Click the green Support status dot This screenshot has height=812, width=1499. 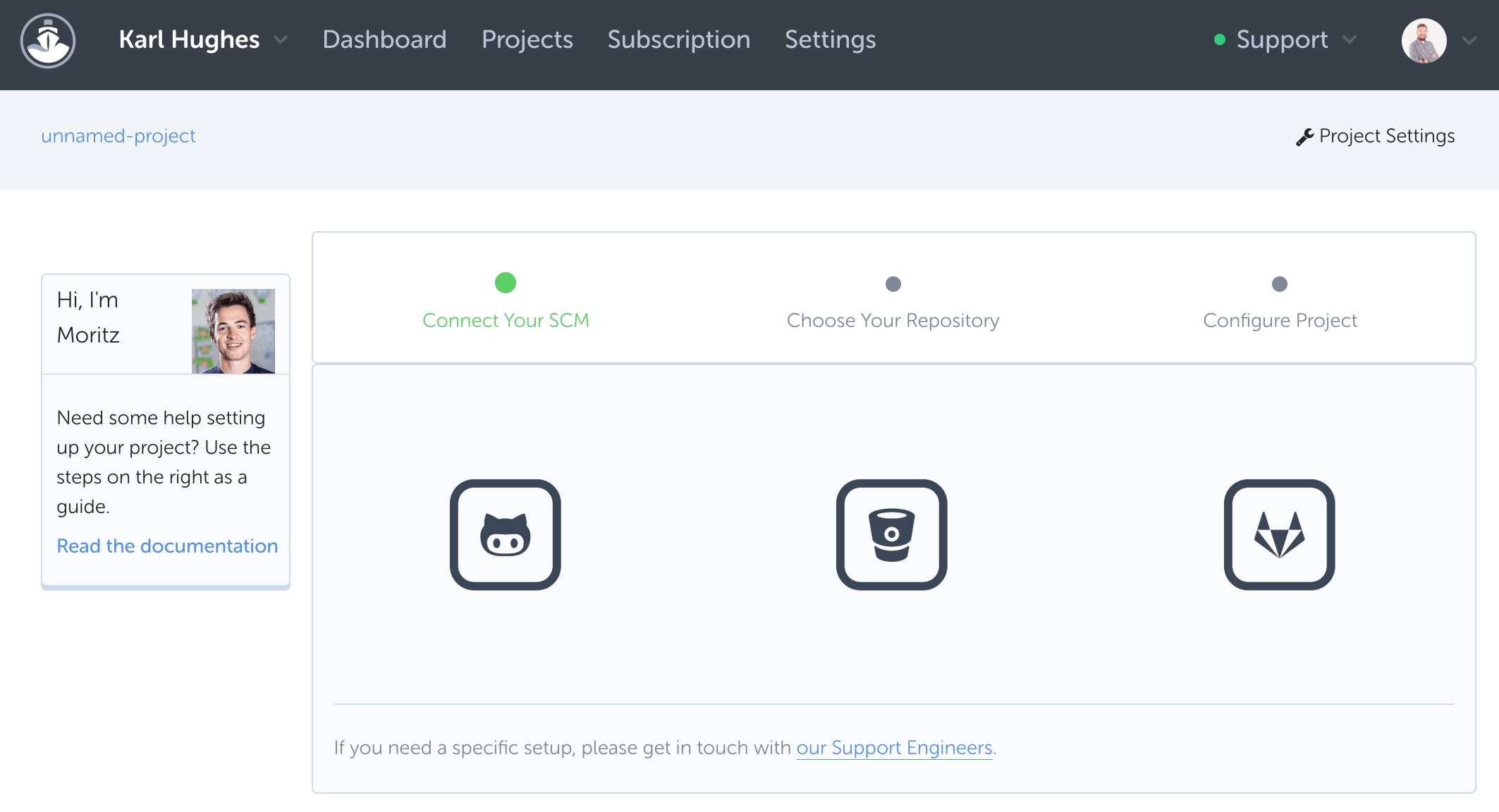(x=1220, y=40)
